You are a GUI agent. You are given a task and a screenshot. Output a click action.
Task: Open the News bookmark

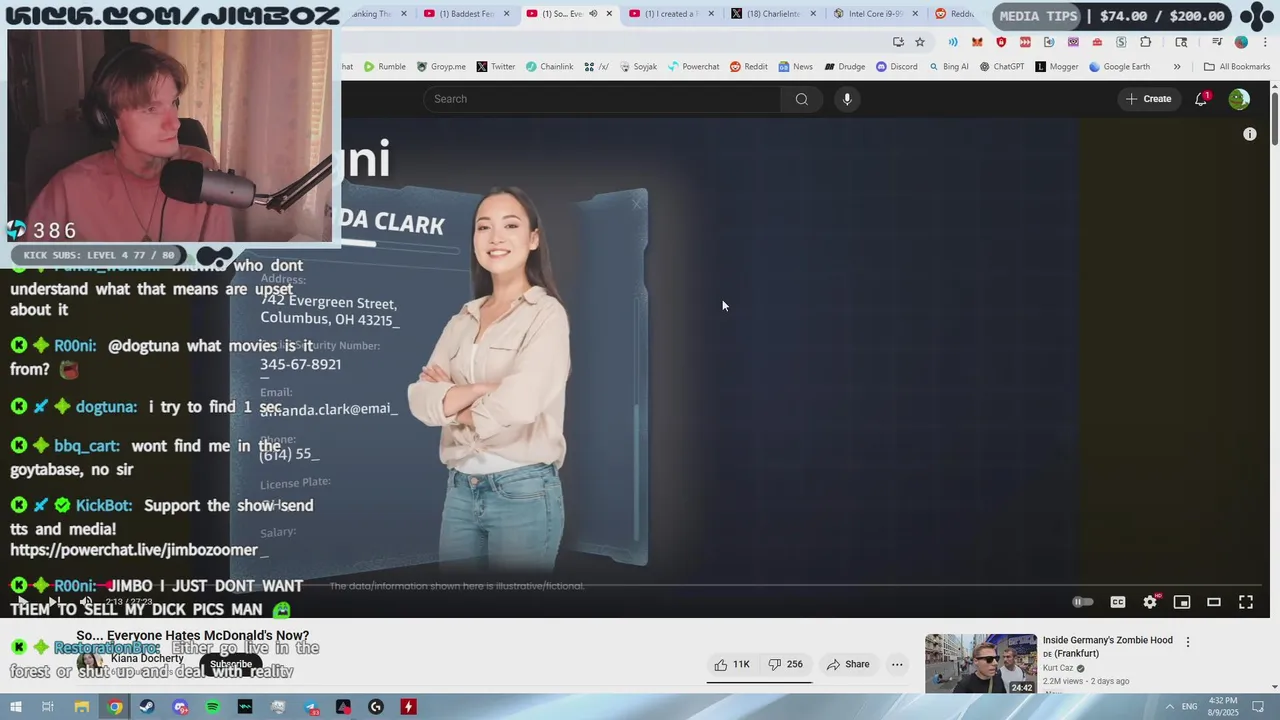[795, 67]
